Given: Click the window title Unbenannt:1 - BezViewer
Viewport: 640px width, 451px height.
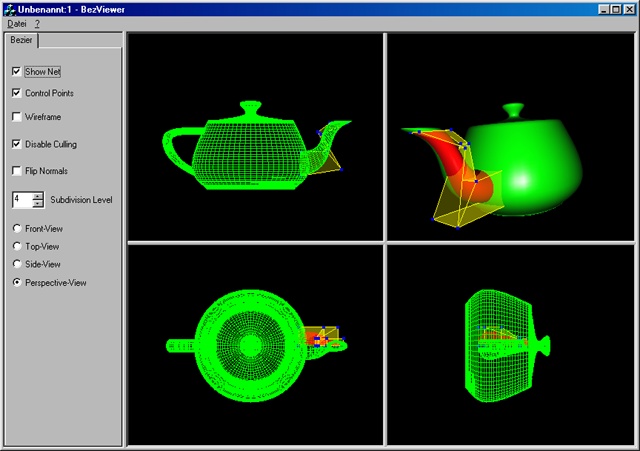Looking at the screenshot, I should (x=71, y=9).
